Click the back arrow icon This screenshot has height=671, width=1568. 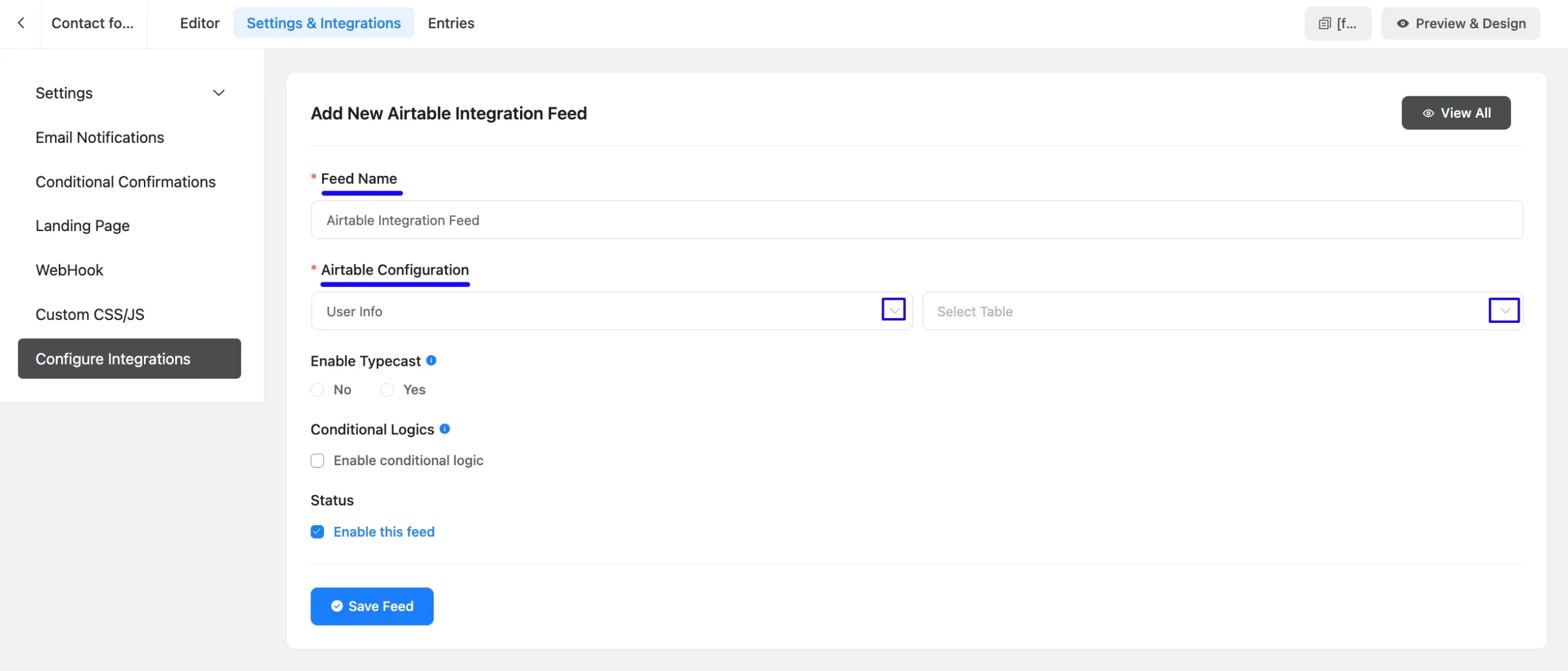pos(21,23)
